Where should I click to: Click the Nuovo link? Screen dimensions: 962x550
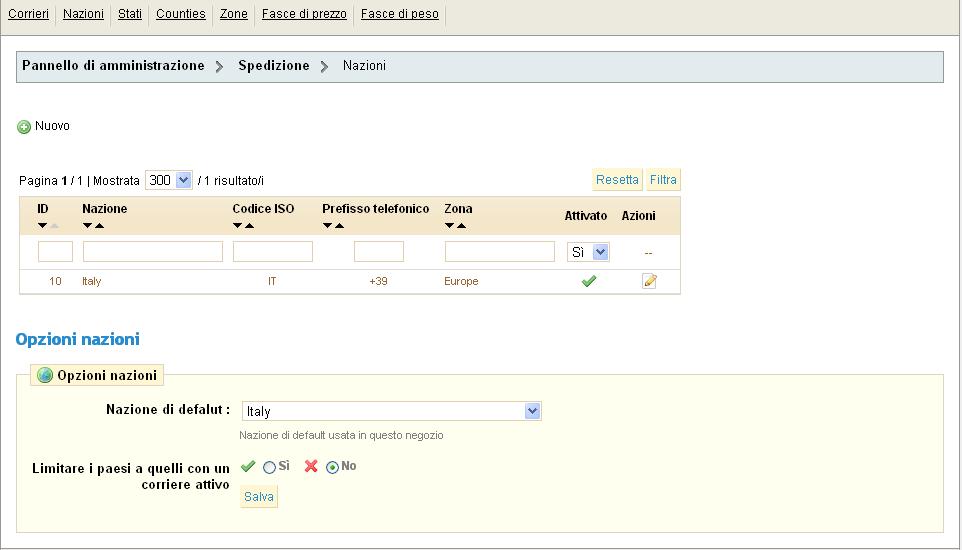pyautogui.click(x=52, y=126)
